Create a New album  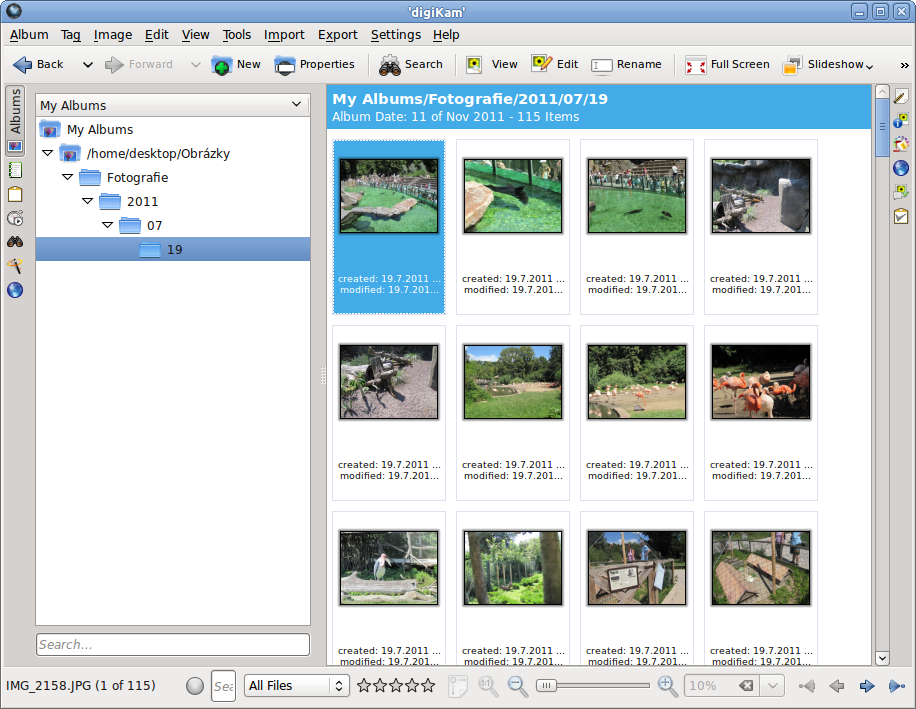pos(236,64)
